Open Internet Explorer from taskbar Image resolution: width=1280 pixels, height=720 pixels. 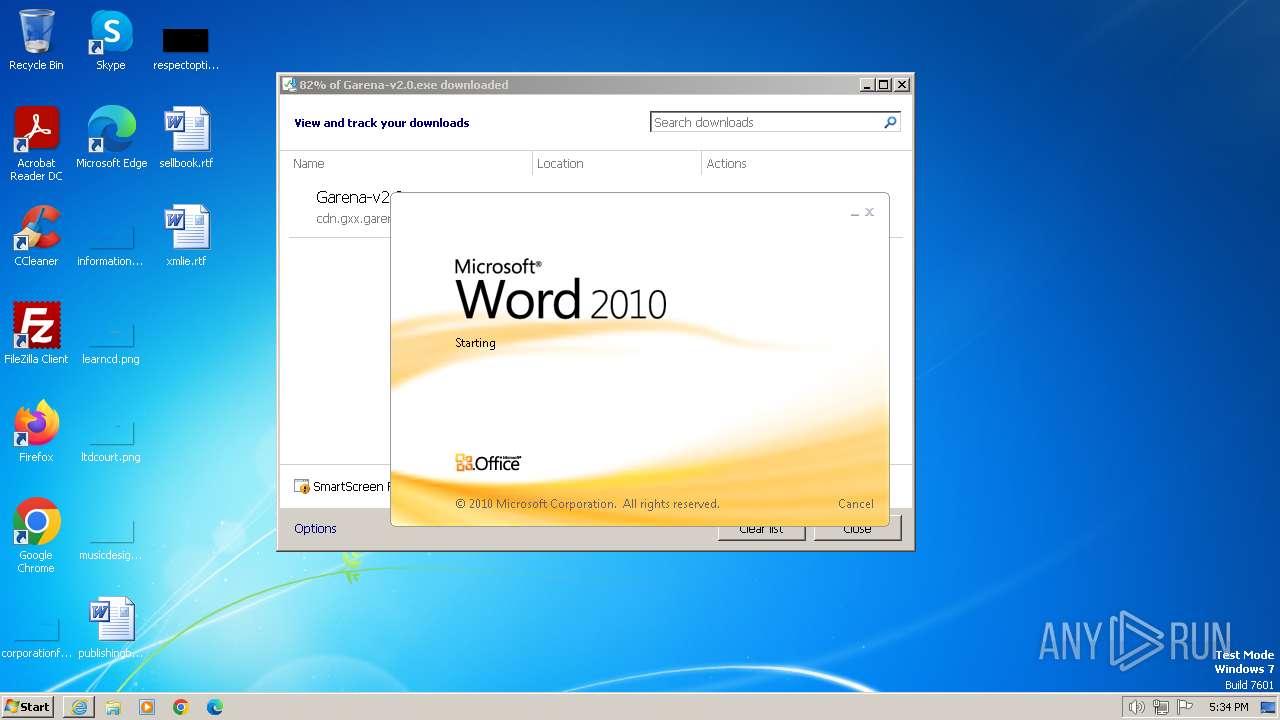pos(79,707)
